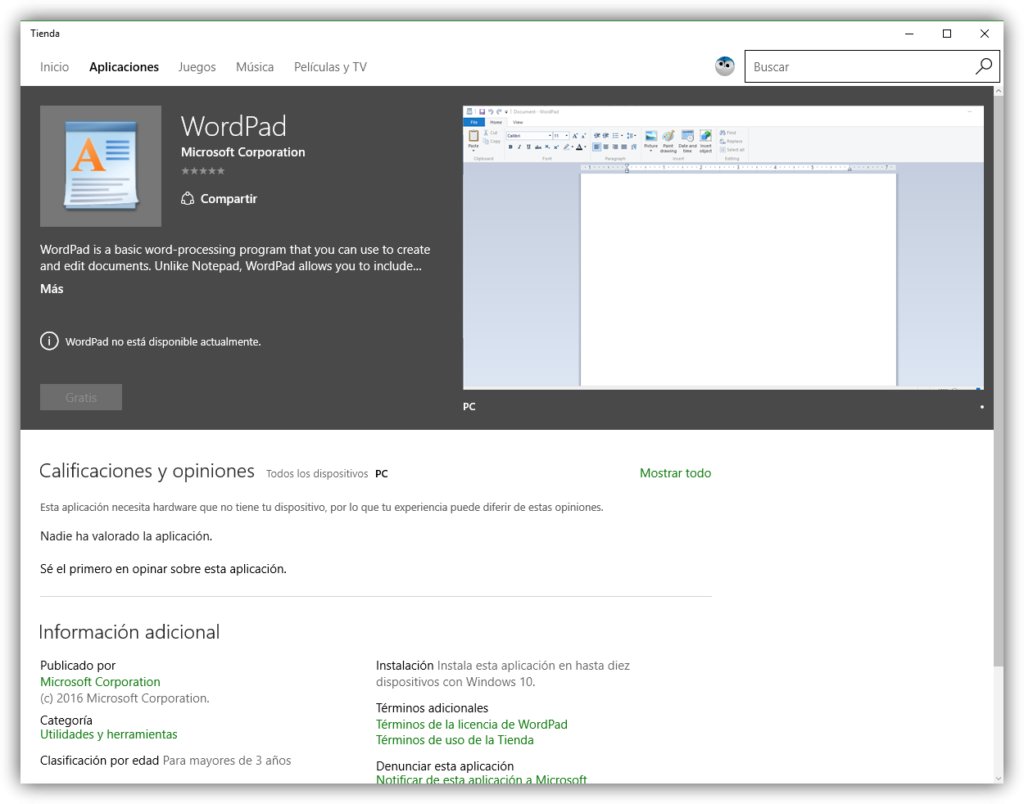1024x804 pixels.
Task: Open Términos de uso de la Tienda
Action: click(455, 740)
